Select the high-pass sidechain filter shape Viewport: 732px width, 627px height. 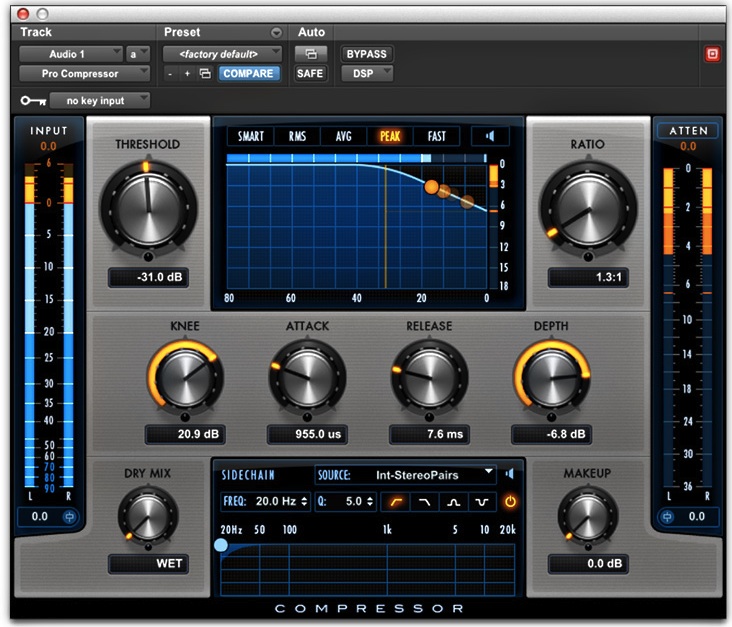coord(396,502)
